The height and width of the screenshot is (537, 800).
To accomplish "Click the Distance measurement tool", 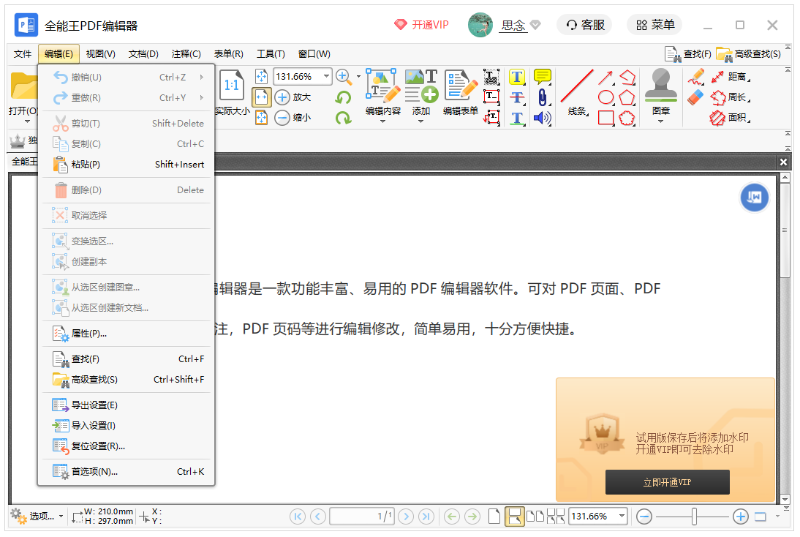I will tap(731, 77).
